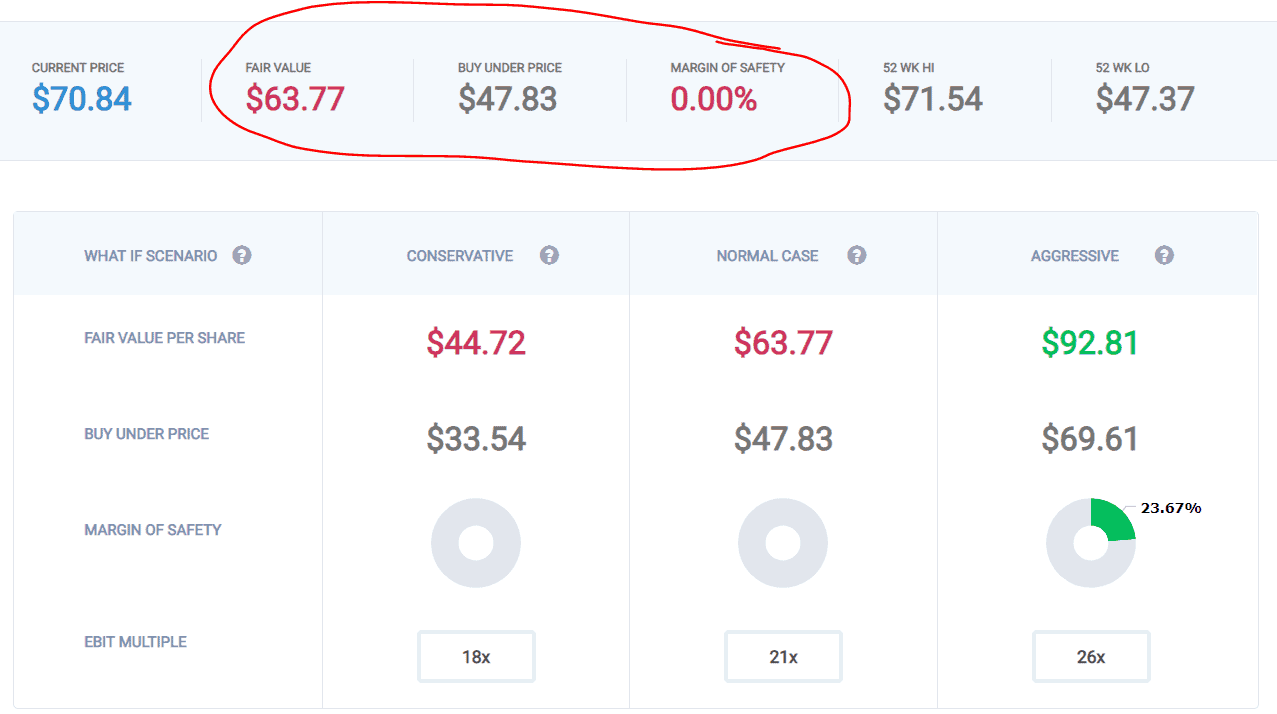Click the $70.84 current price value
Image resolution: width=1277 pixels, height=714 pixels.
pyautogui.click(x=82, y=99)
